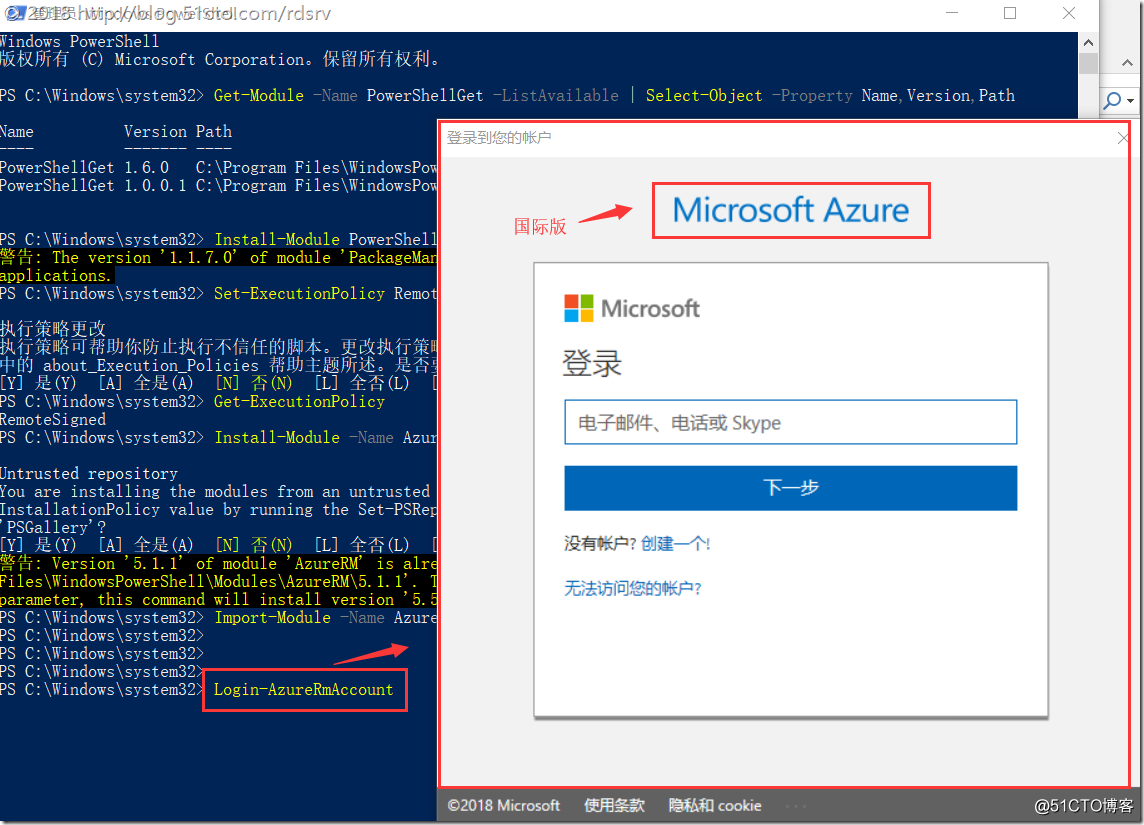1144x825 pixels.
Task: Close the Azure sign-in dialog
Action: point(1123,138)
